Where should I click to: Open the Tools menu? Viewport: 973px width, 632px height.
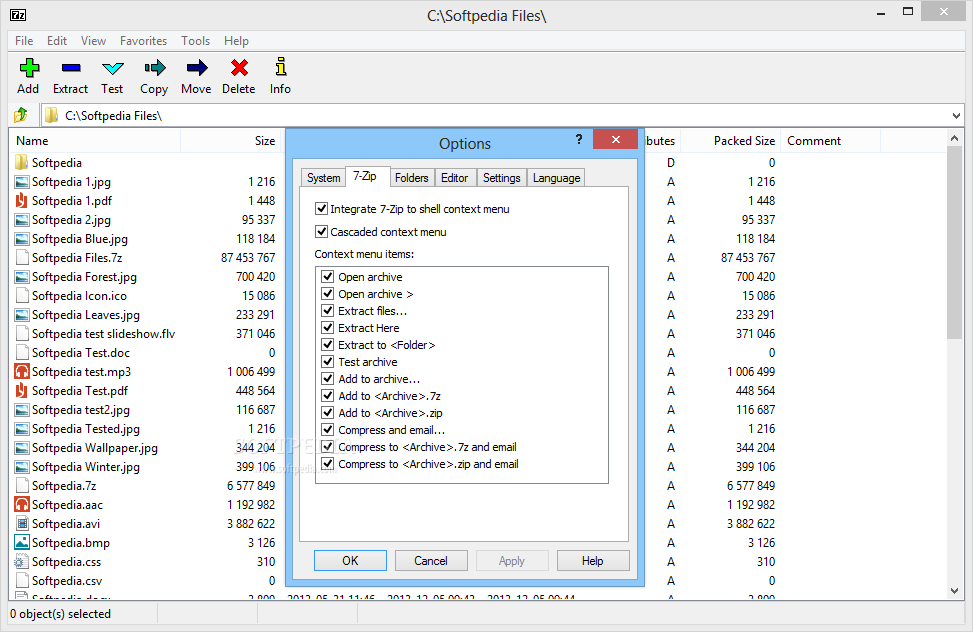195,40
